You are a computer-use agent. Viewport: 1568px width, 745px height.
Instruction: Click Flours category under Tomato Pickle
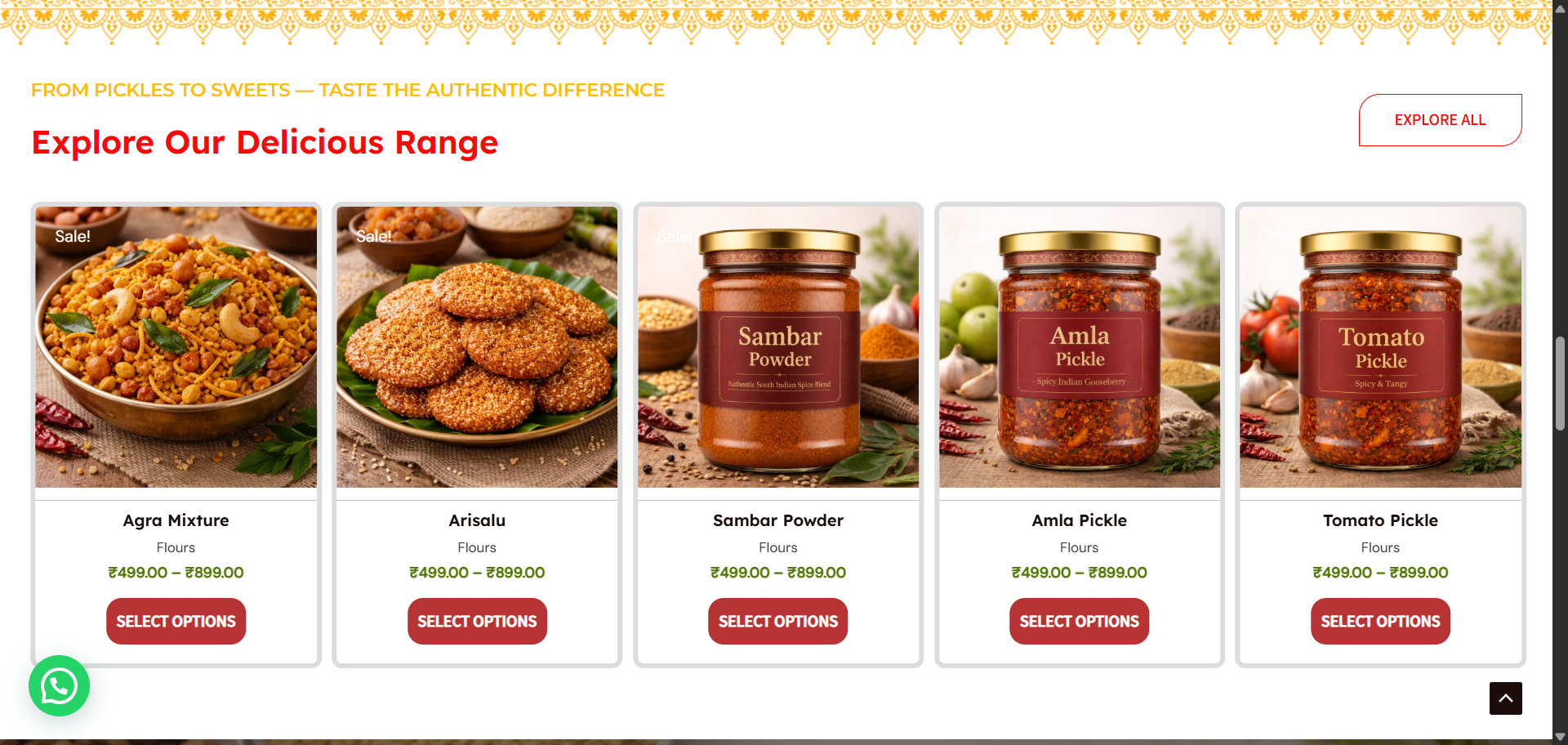click(1380, 547)
